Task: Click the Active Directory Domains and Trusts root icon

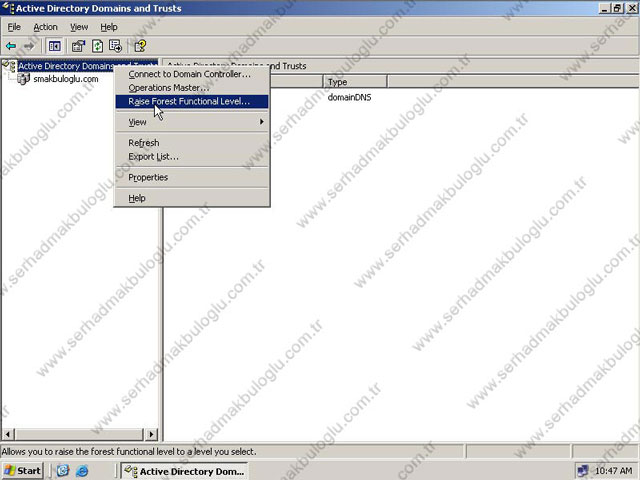Action: click(10, 66)
